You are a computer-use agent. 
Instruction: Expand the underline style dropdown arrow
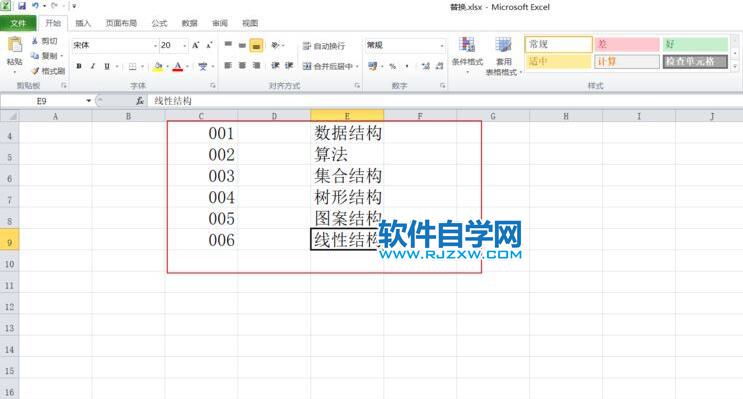pos(117,66)
